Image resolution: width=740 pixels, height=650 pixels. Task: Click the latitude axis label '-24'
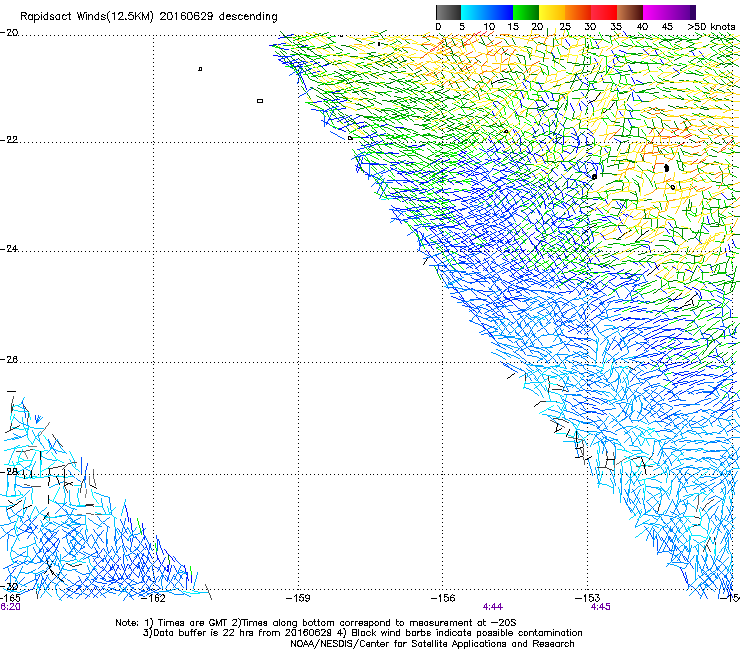tap(9, 248)
